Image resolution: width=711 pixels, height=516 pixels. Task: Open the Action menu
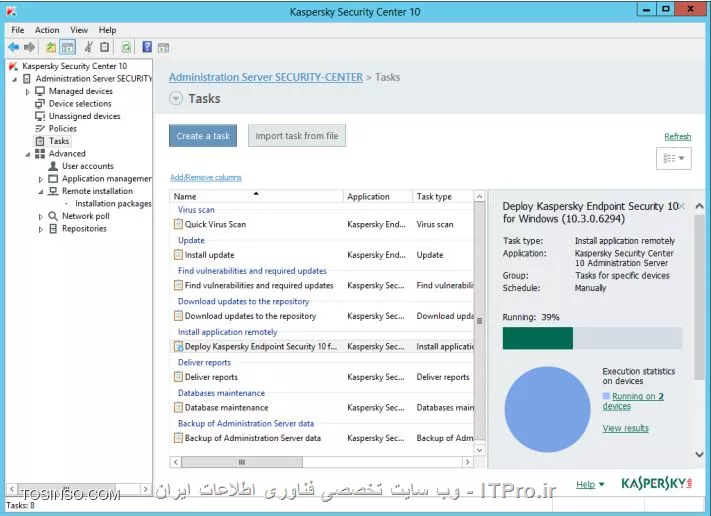click(x=47, y=30)
